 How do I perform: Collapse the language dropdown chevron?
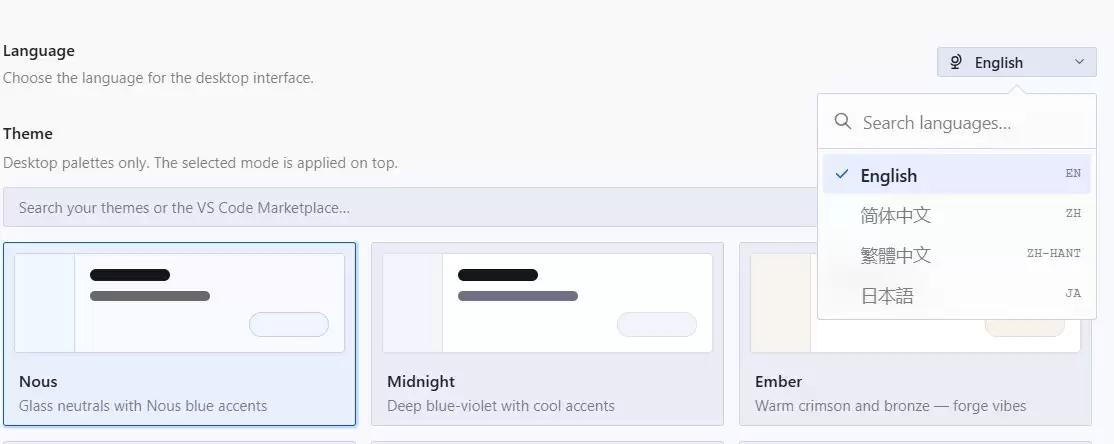[1079, 62]
